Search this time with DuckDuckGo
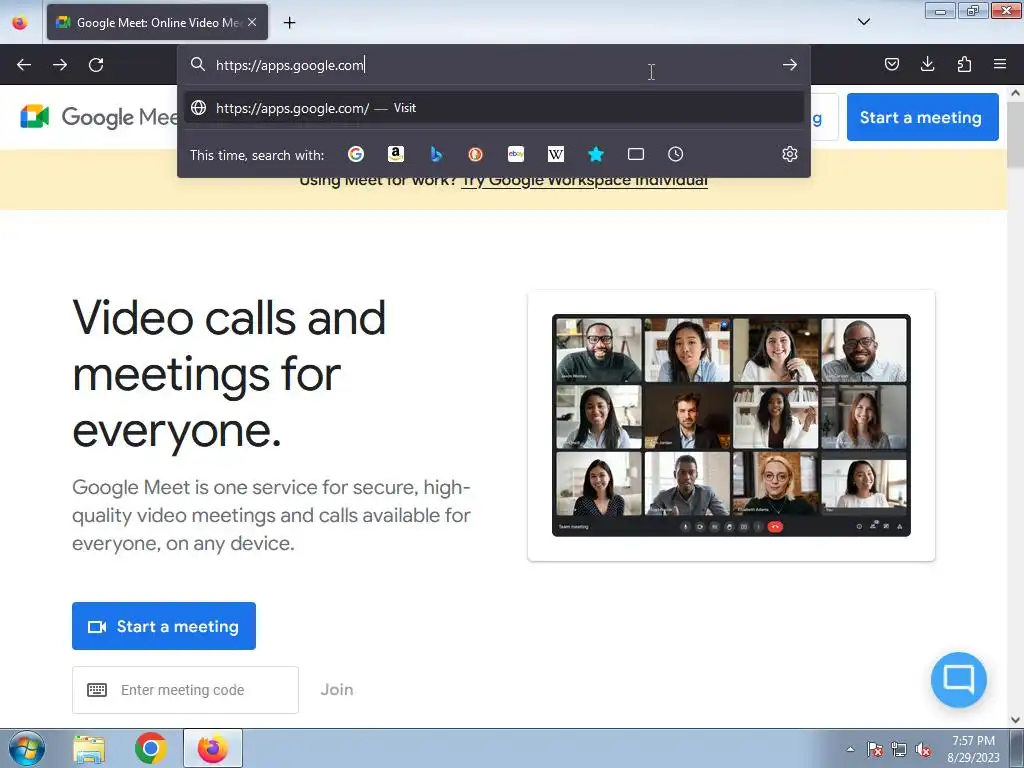 click(x=475, y=154)
